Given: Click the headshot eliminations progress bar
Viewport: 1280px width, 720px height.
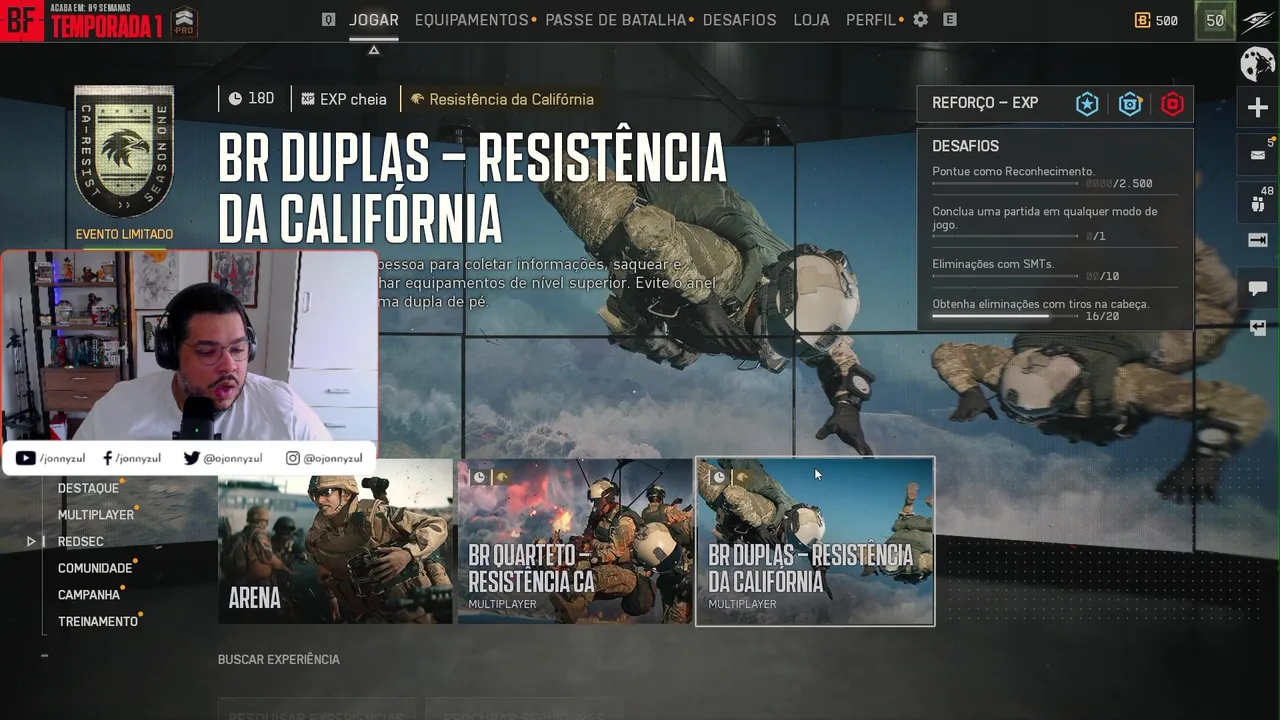Looking at the screenshot, I should click(1005, 316).
